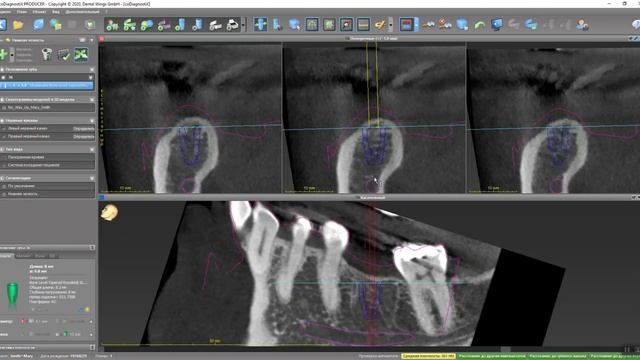Click the user account toolbar icon

(x=582, y=25)
